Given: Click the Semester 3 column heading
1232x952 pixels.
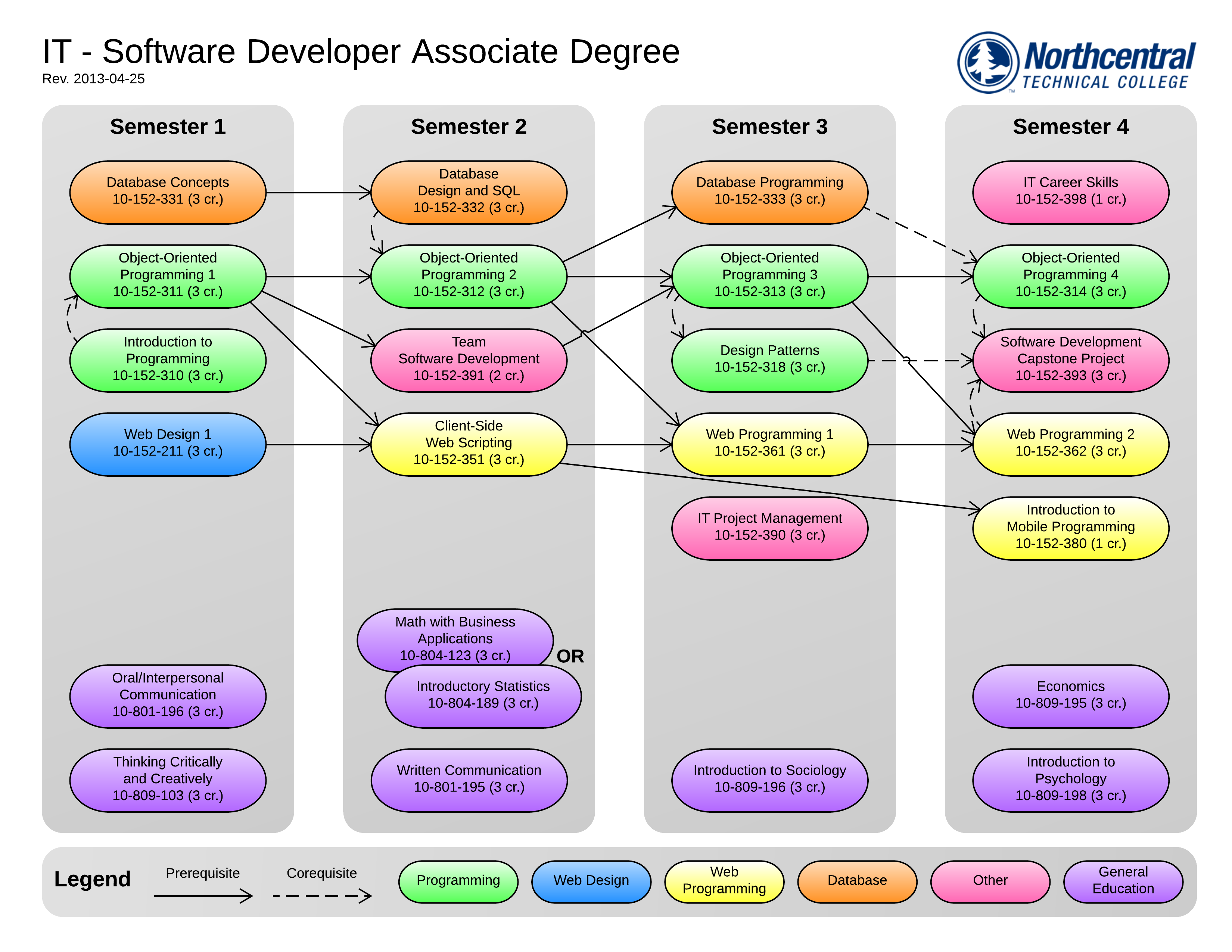Looking at the screenshot, I should coord(769,127).
